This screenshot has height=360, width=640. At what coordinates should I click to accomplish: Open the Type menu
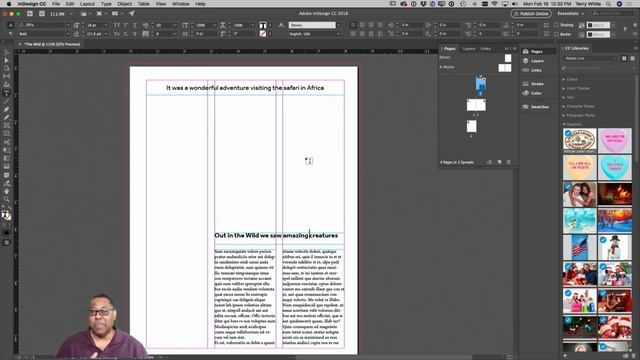[x=106, y=4]
